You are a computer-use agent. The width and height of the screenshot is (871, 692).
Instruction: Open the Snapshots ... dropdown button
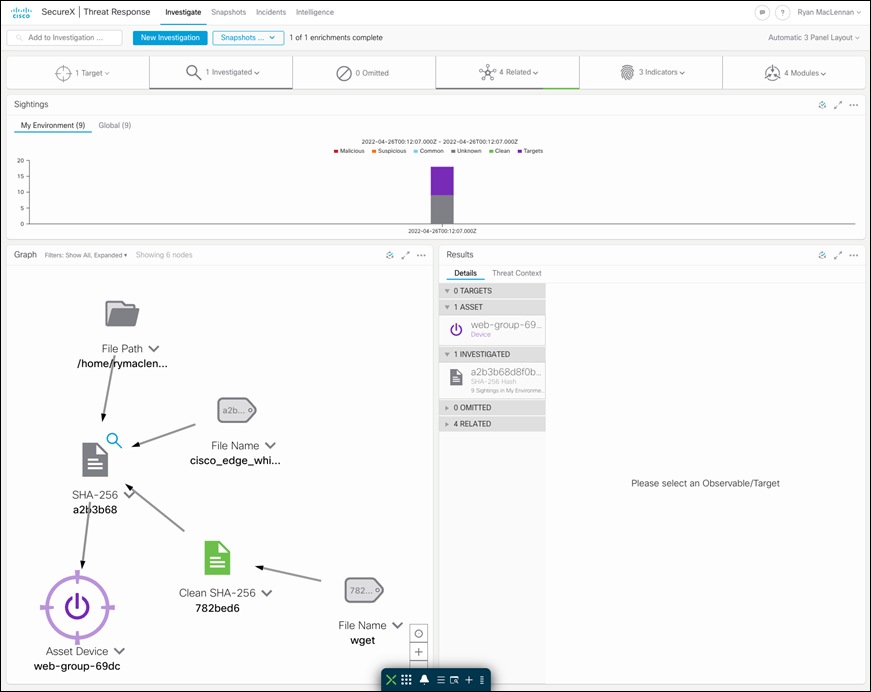click(248, 38)
